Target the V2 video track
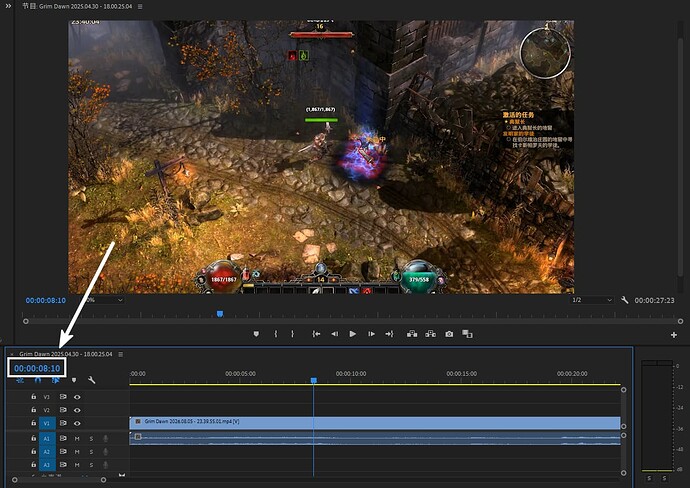The image size is (690, 488). (x=47, y=410)
